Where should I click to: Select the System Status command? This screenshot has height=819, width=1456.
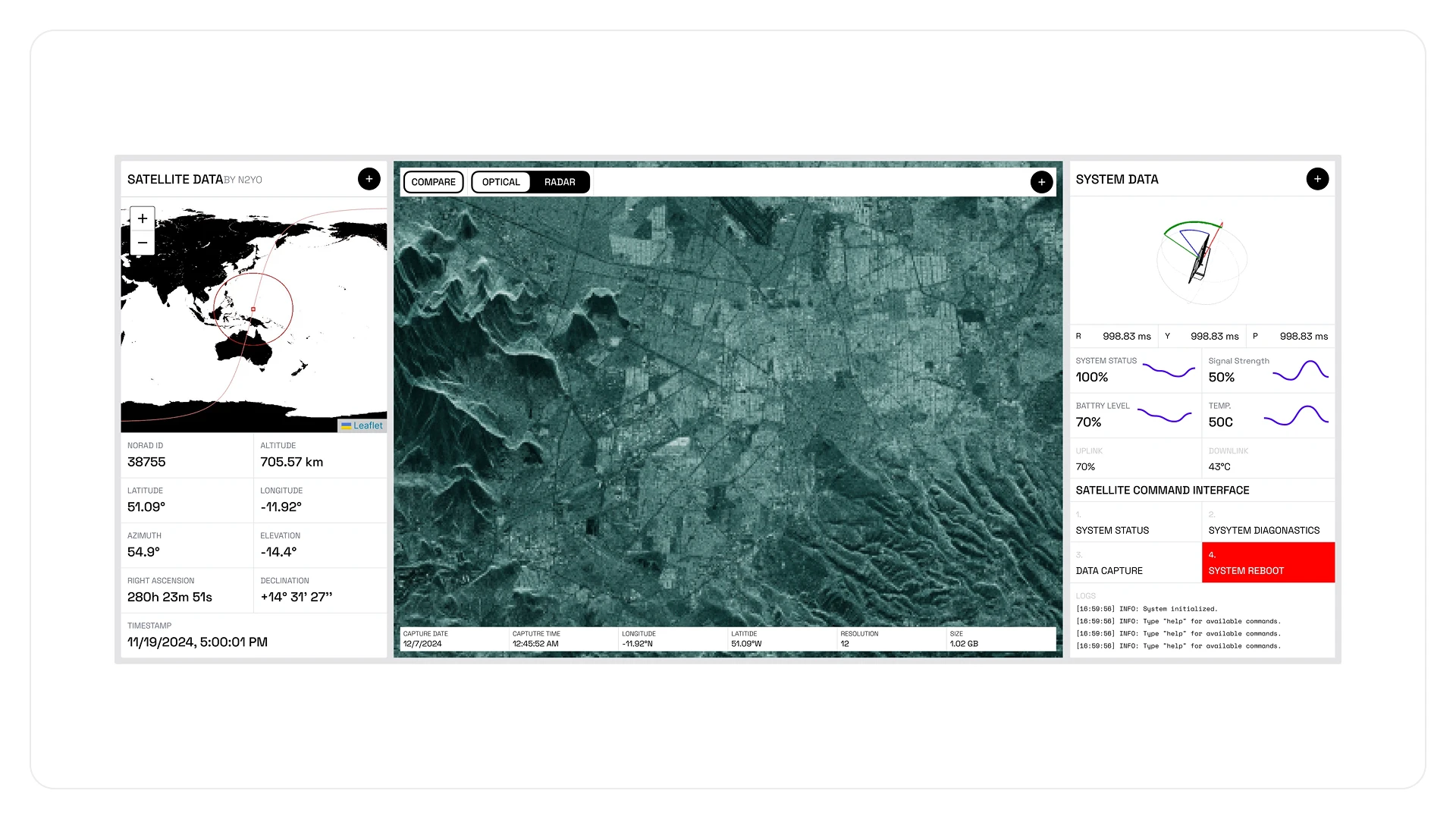coord(1135,522)
